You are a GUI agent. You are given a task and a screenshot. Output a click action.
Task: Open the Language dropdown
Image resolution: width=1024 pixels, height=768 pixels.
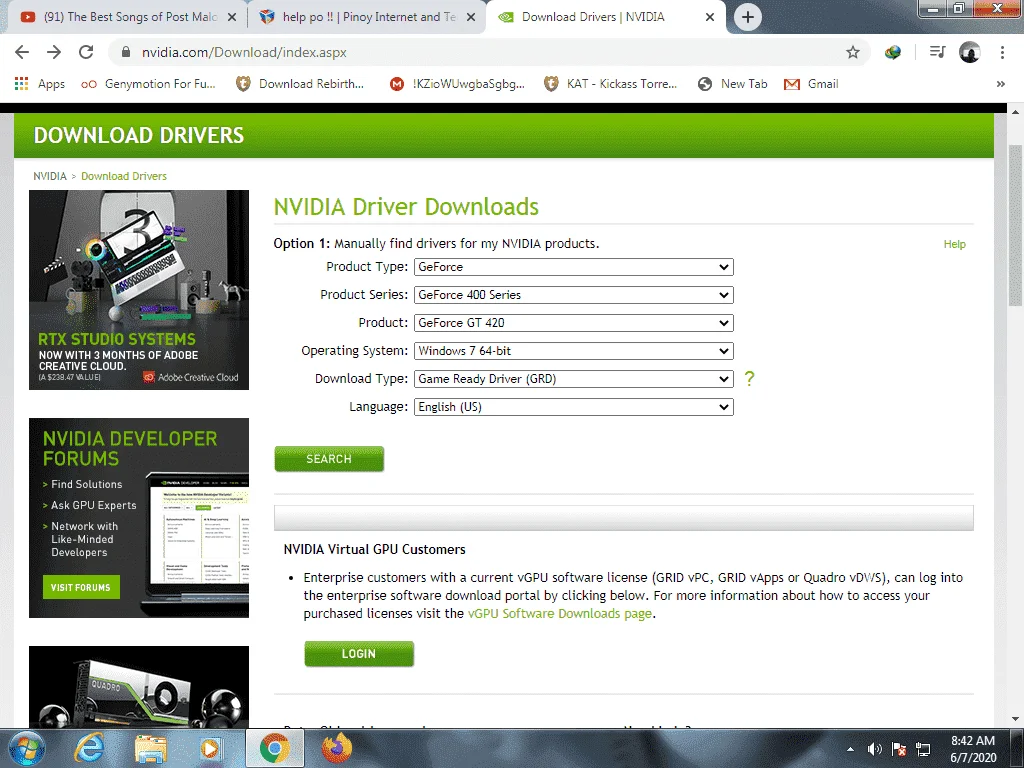573,407
